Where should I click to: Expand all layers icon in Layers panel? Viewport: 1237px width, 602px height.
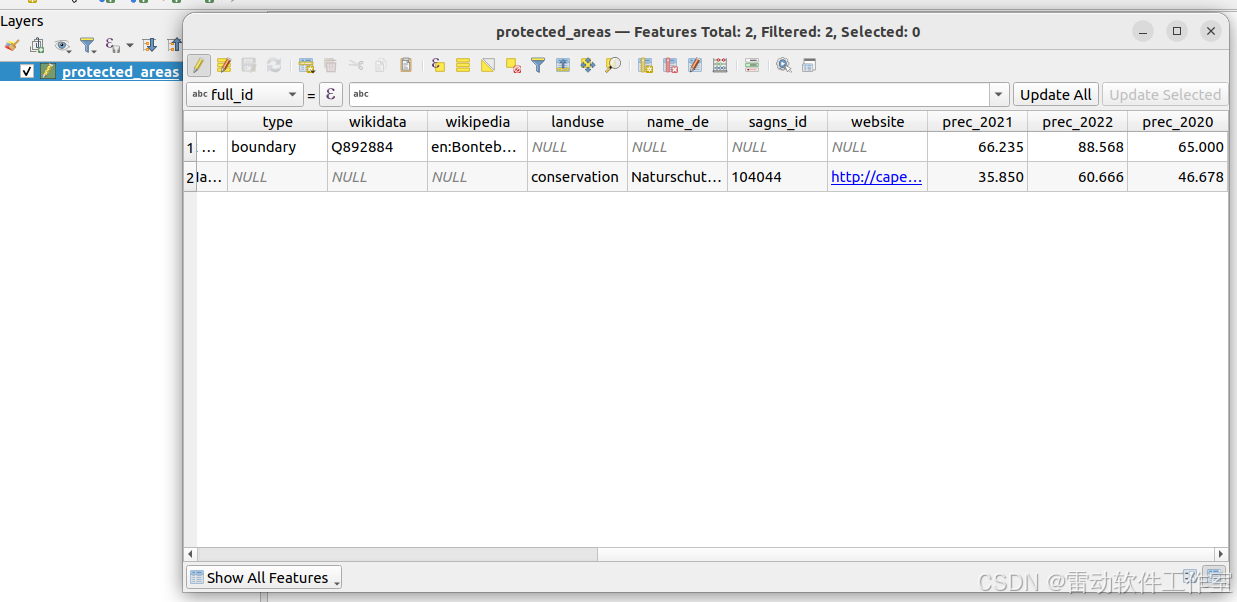click(150, 45)
